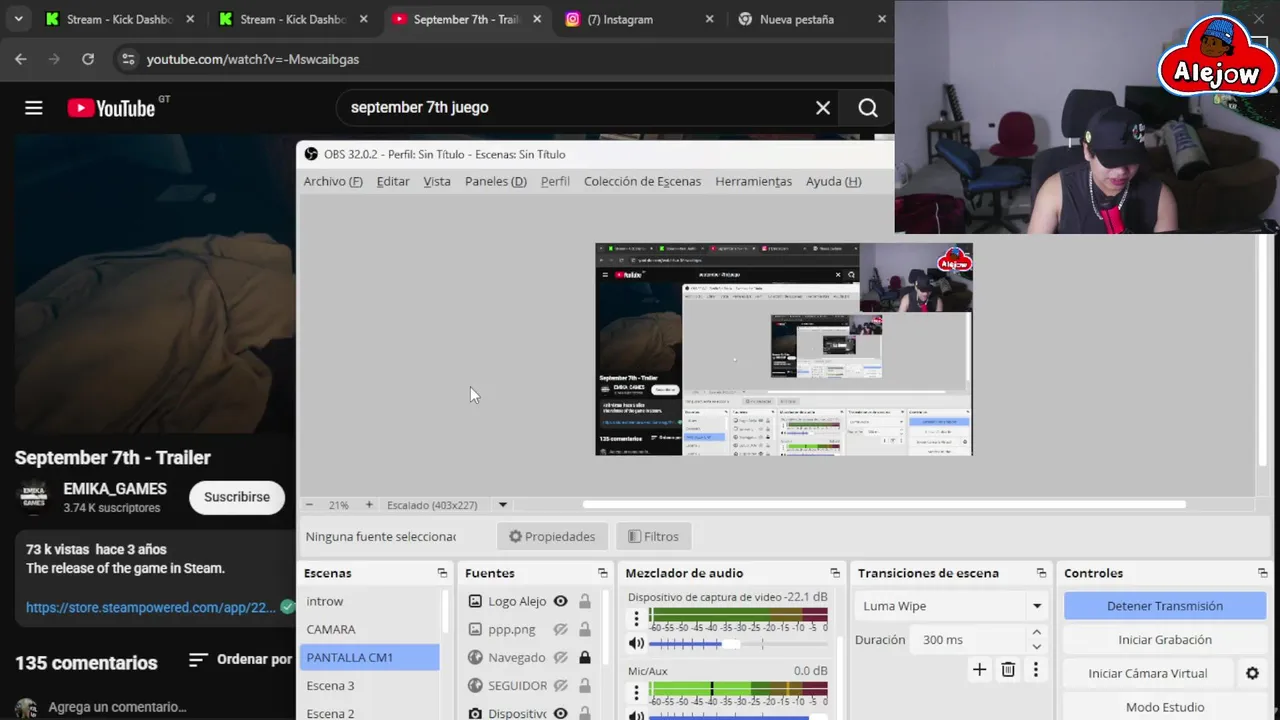Image resolution: width=1280 pixels, height=720 pixels.
Task: Open OBS Vista menu
Action: 437,181
